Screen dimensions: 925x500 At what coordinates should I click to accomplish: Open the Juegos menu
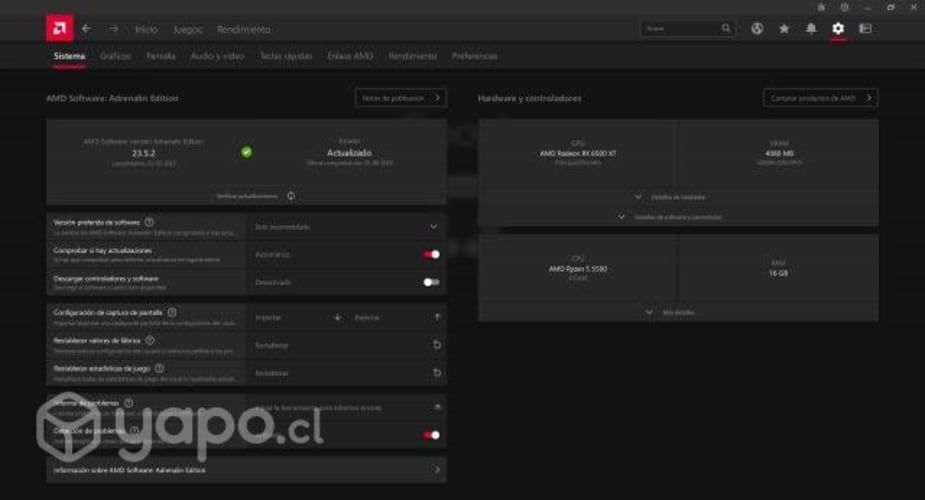click(187, 29)
